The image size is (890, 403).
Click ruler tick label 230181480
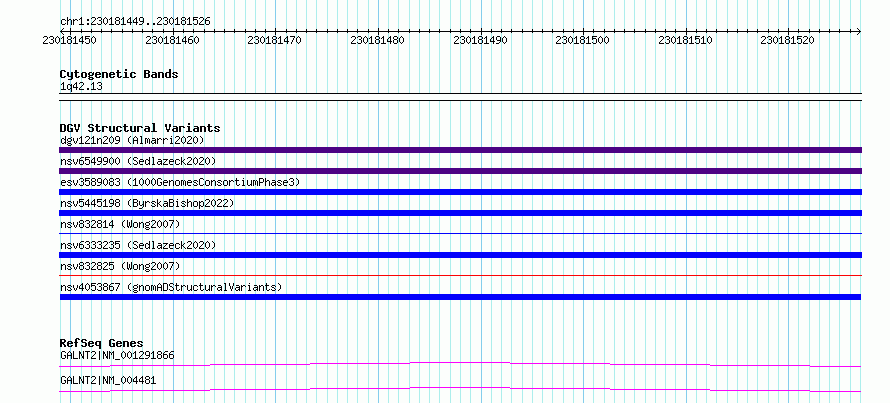pos(377,40)
